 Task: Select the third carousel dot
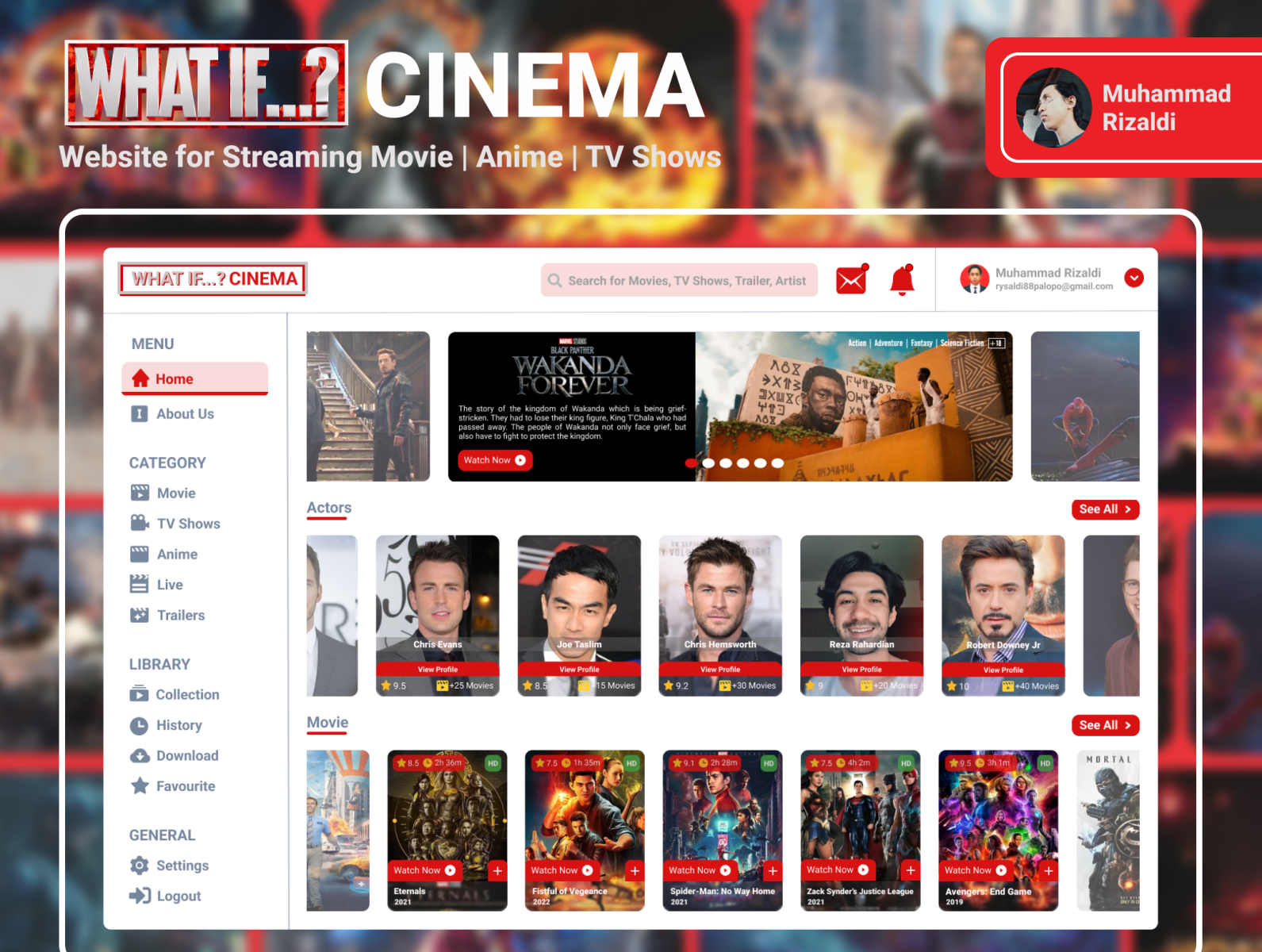(726, 463)
